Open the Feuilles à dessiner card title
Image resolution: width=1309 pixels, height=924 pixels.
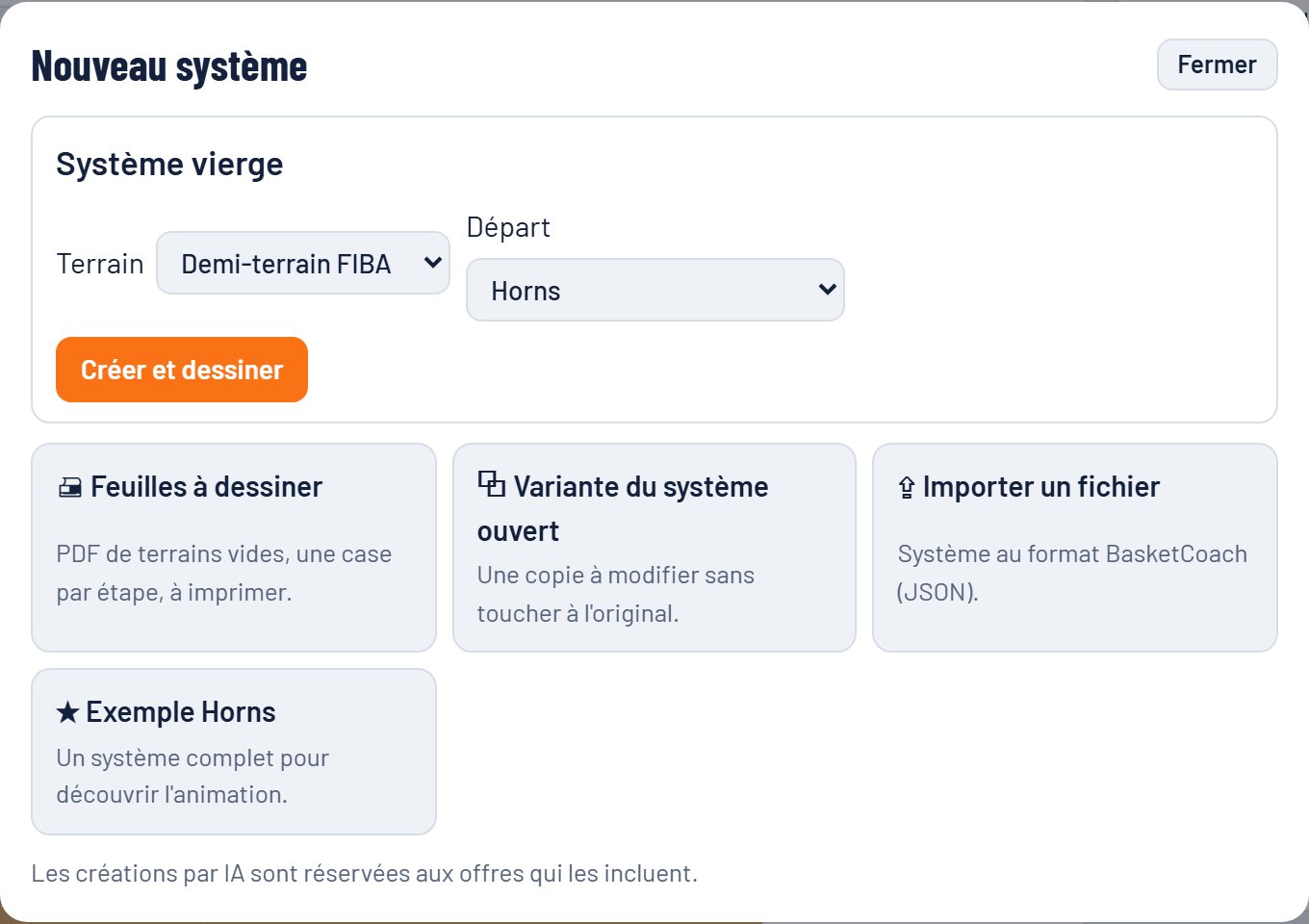(206, 487)
